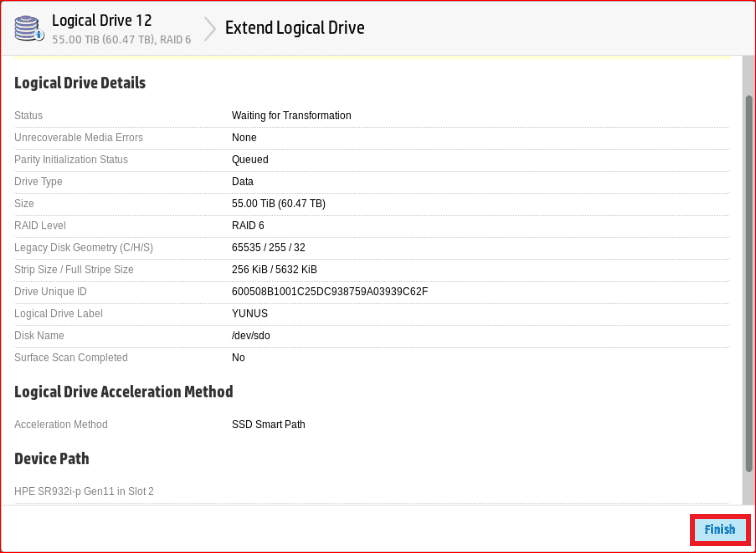756x553 pixels.
Task: Click the Extend Logical Drive heading
Action: (x=294, y=28)
